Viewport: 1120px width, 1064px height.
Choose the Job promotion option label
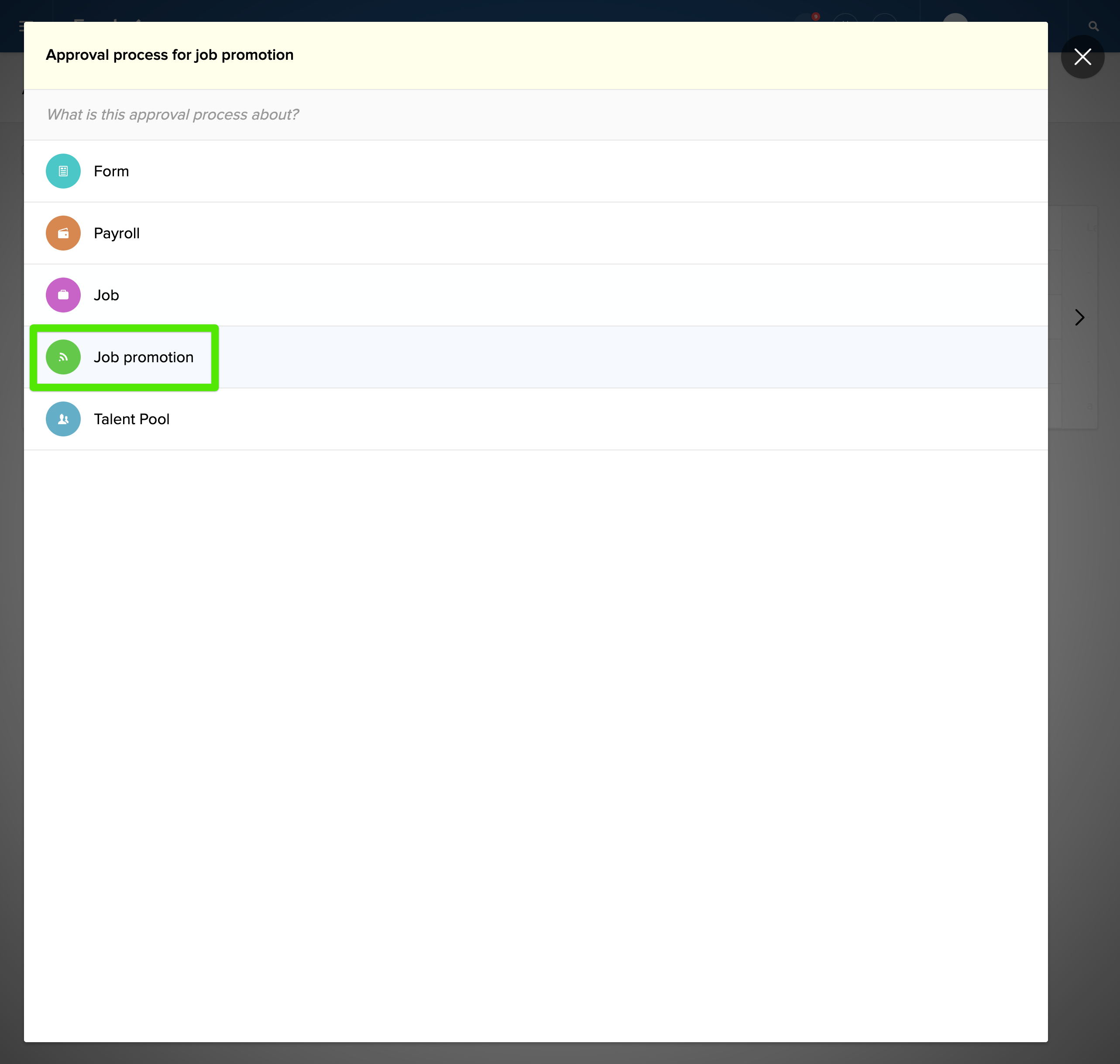point(144,357)
